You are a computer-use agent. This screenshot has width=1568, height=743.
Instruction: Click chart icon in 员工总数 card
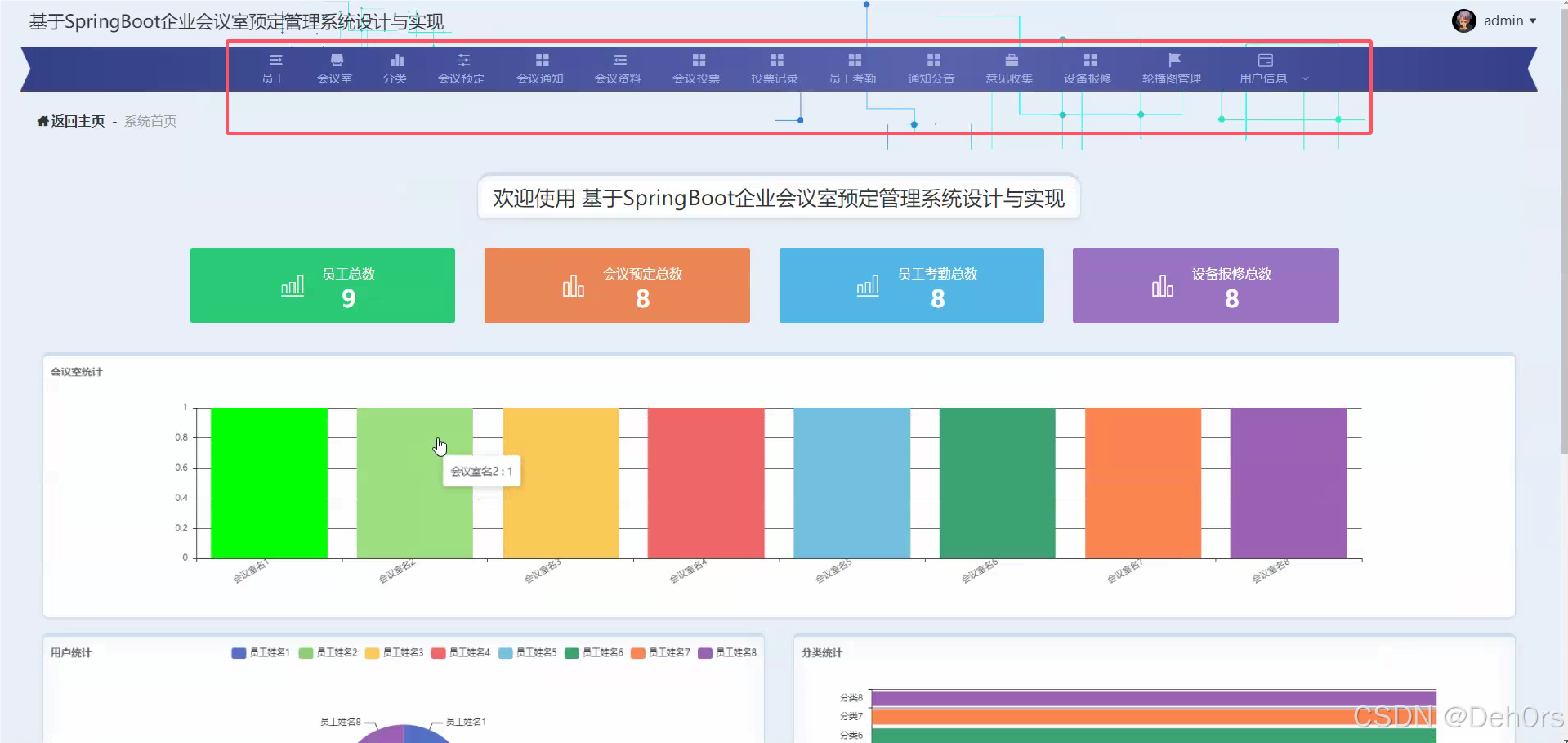293,285
